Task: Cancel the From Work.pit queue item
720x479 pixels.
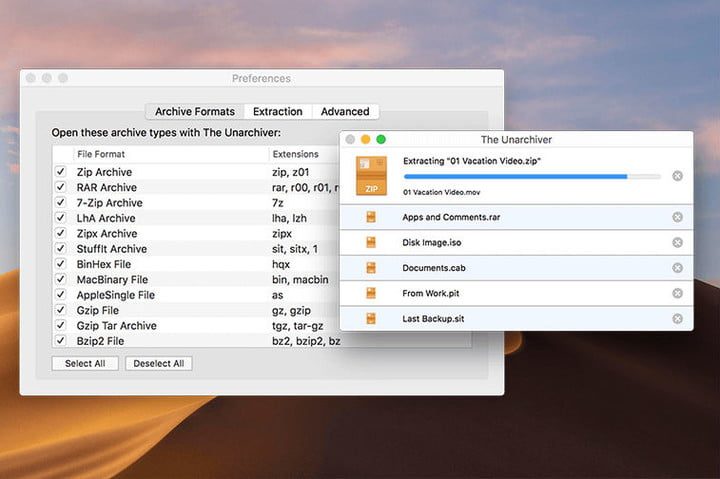Action: (677, 293)
